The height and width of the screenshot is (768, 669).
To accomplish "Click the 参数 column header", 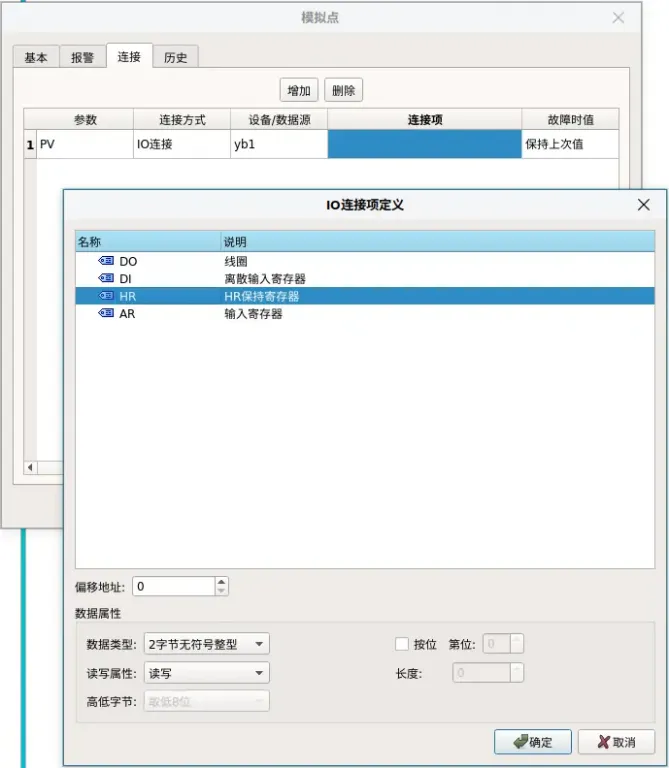I will click(x=85, y=120).
